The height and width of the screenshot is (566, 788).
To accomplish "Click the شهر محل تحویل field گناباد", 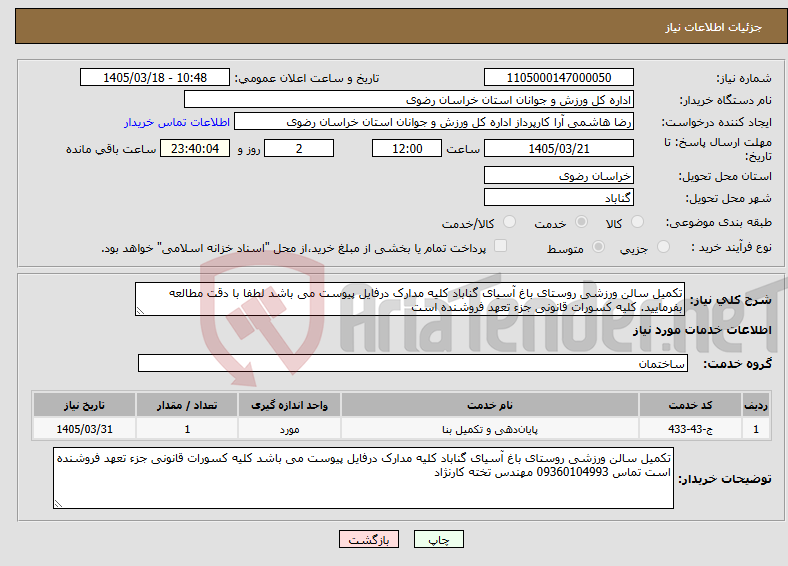I will (x=559, y=197).
